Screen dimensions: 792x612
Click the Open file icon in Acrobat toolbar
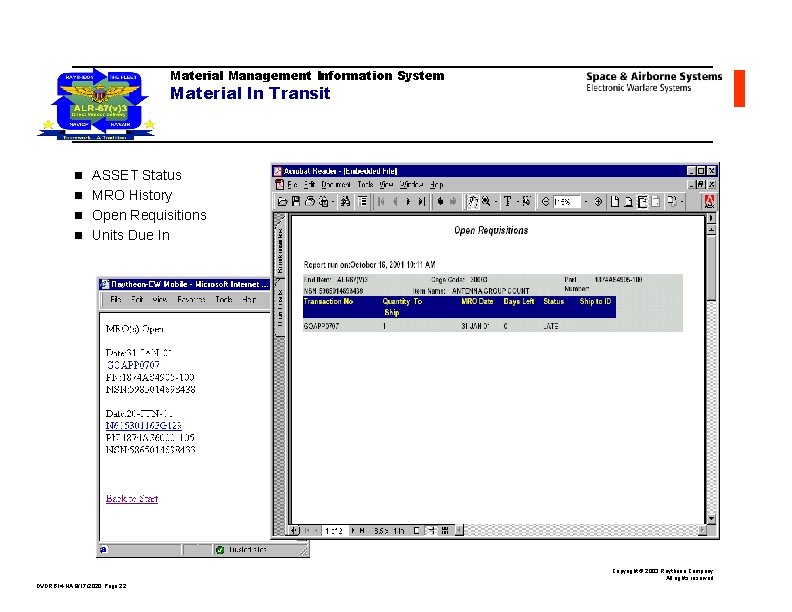pos(282,202)
